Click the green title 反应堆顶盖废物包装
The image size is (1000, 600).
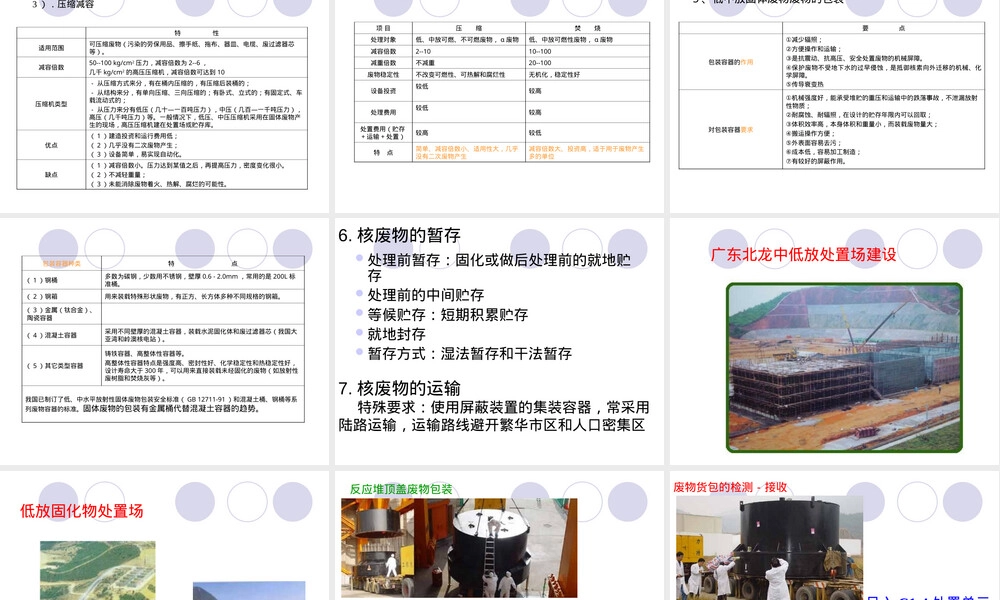click(x=401, y=489)
